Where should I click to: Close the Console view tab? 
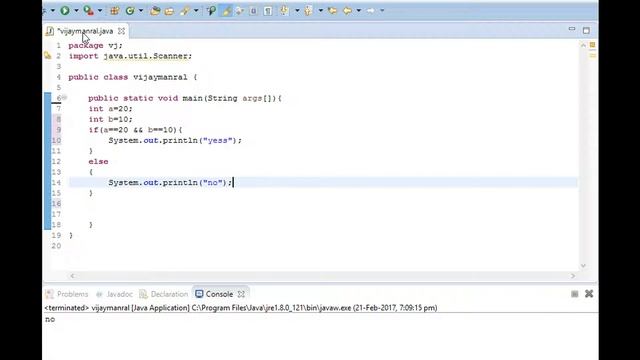(x=241, y=294)
